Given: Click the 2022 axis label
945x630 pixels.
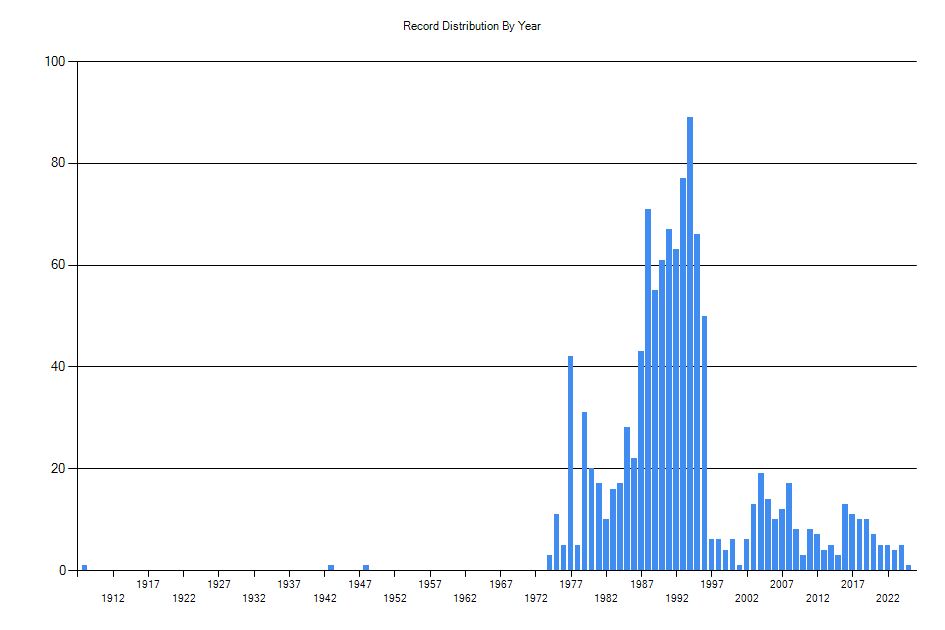Looking at the screenshot, I should coord(889,597).
